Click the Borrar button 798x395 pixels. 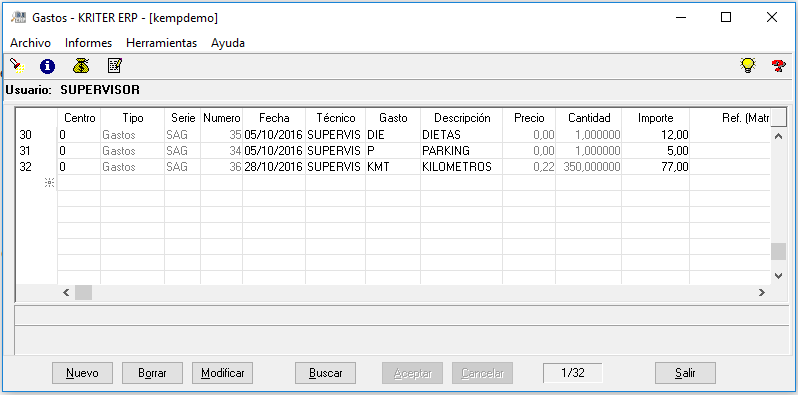pos(152,373)
